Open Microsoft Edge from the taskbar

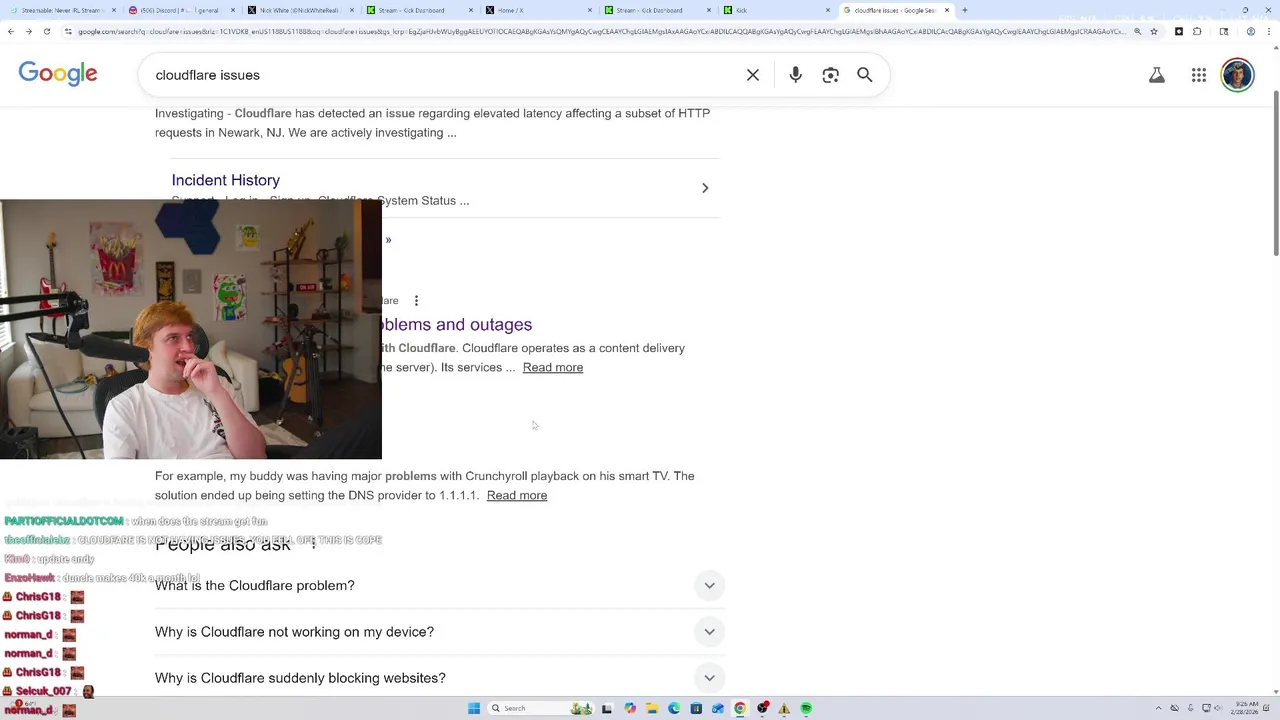point(674,708)
